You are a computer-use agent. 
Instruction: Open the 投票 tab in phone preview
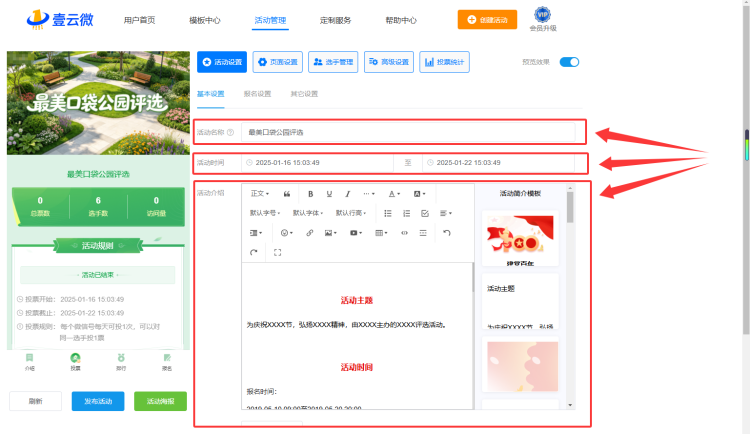coord(75,362)
